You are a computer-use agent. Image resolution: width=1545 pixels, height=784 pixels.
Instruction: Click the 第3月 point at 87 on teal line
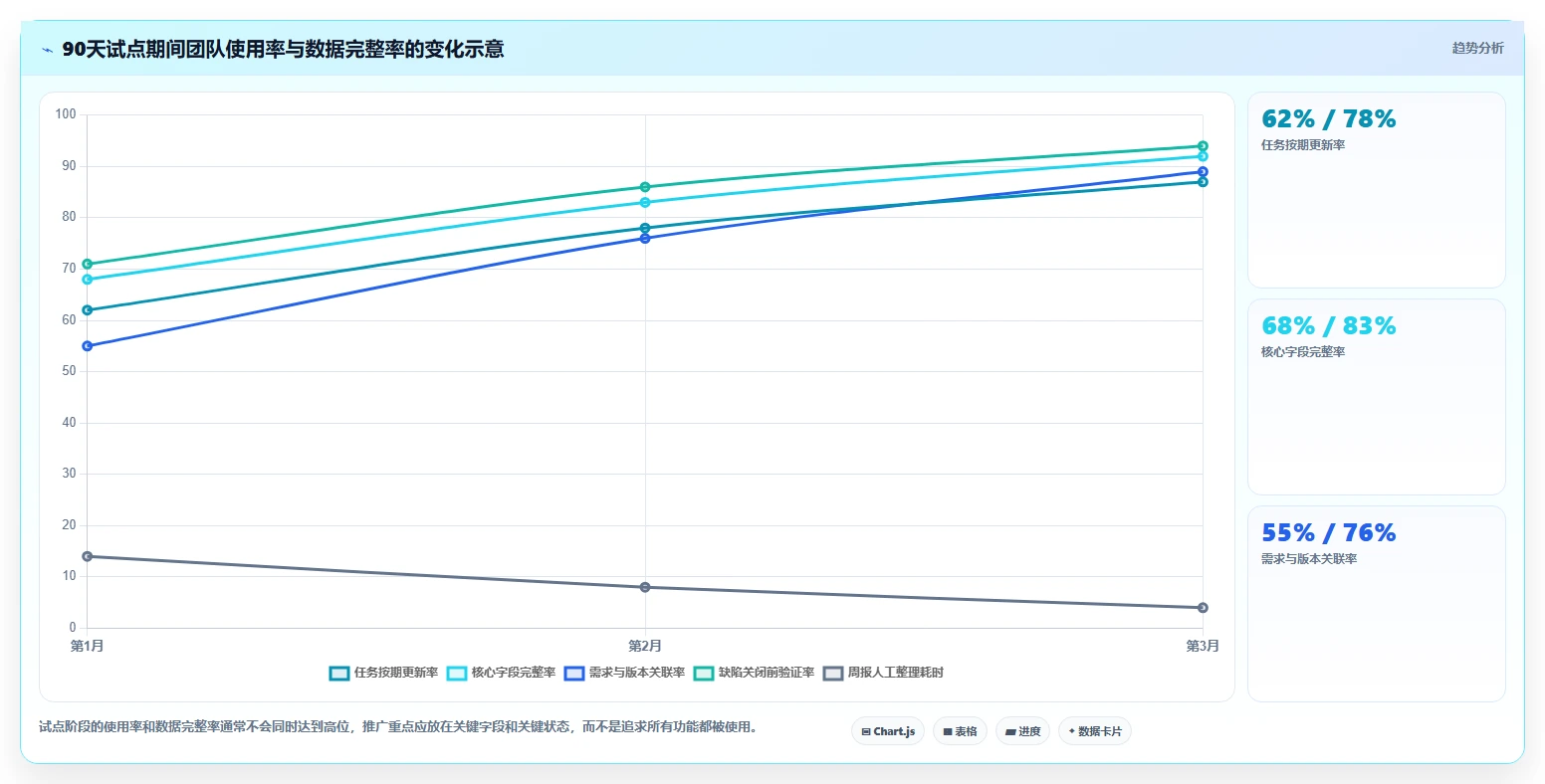point(1203,182)
